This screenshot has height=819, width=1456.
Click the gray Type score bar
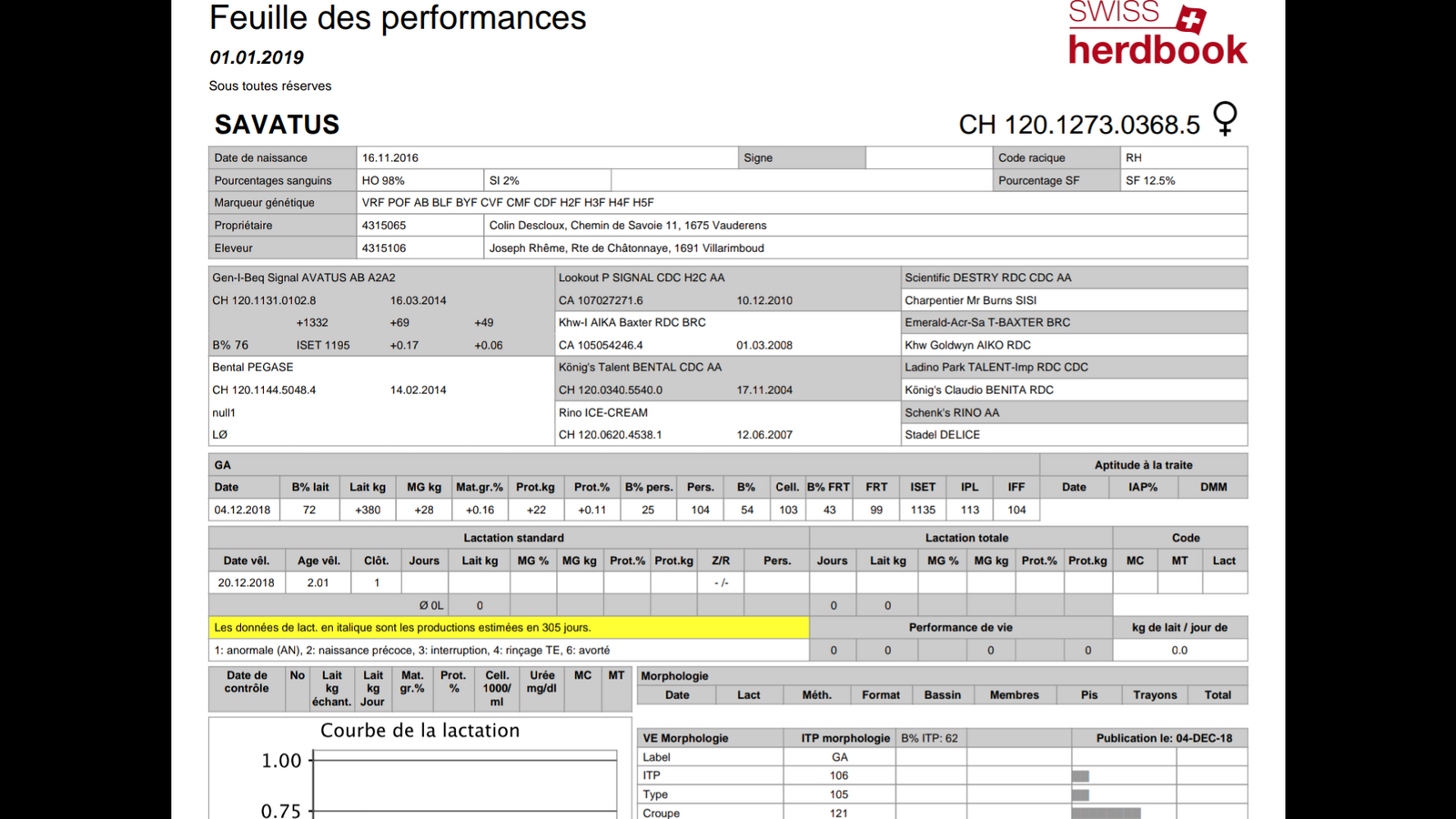click(1080, 794)
